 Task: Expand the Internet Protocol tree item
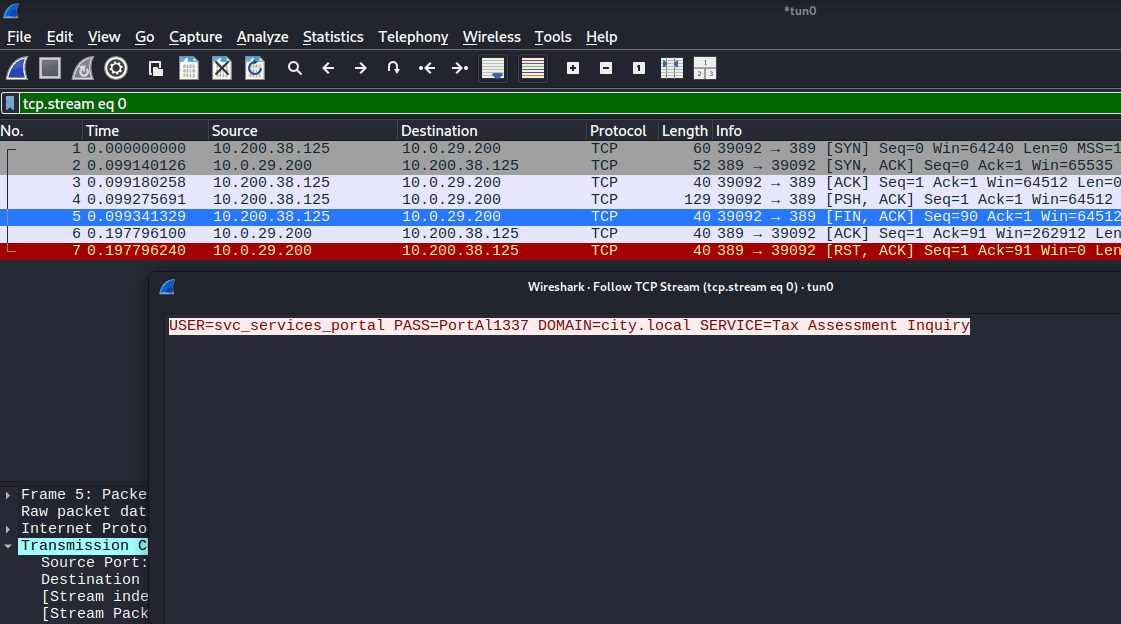click(x=9, y=529)
